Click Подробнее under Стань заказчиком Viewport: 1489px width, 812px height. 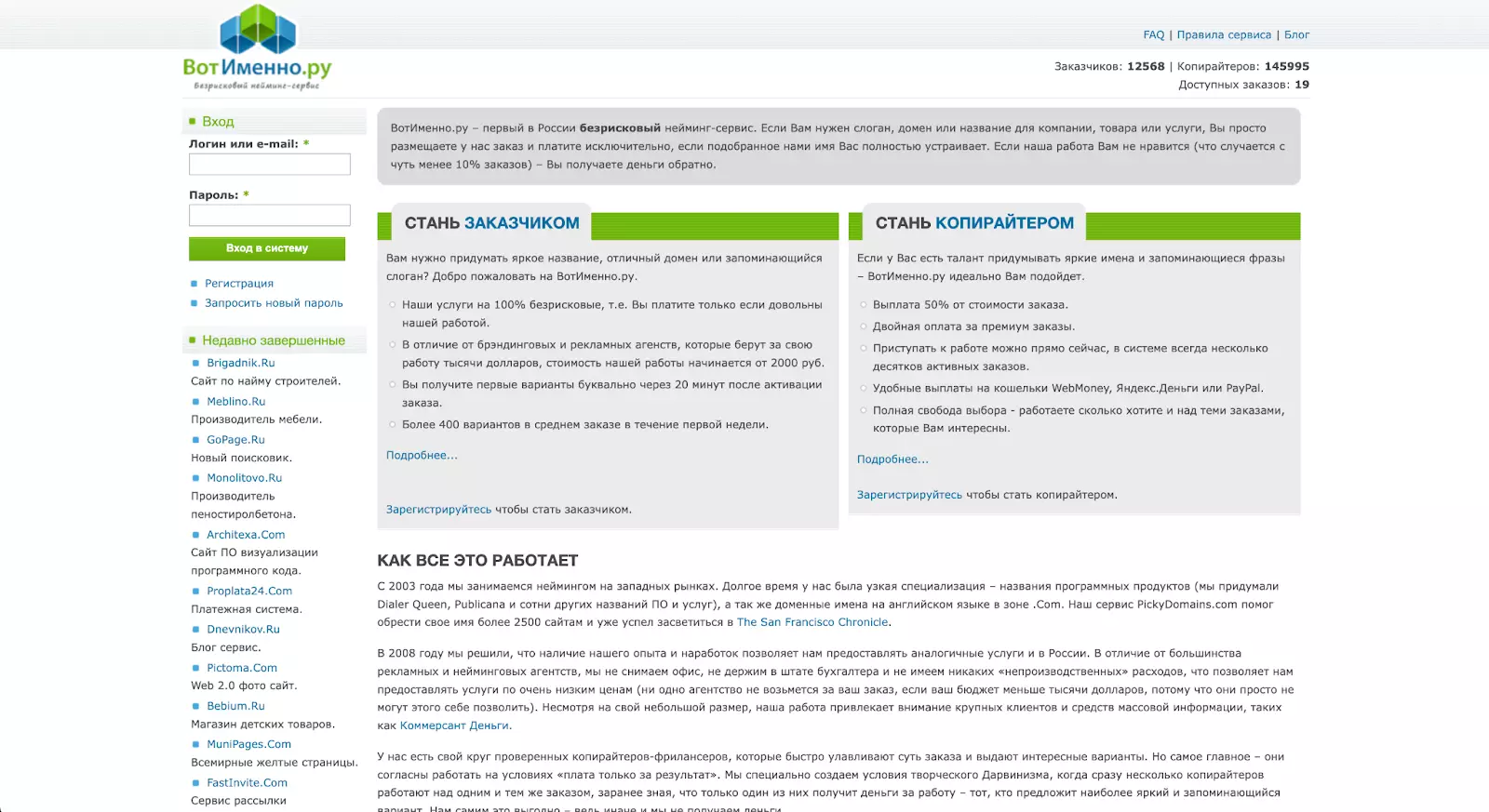pos(422,456)
